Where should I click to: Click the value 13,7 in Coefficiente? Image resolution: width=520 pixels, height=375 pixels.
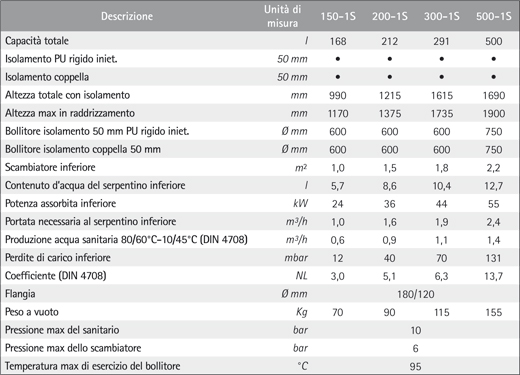tap(494, 276)
